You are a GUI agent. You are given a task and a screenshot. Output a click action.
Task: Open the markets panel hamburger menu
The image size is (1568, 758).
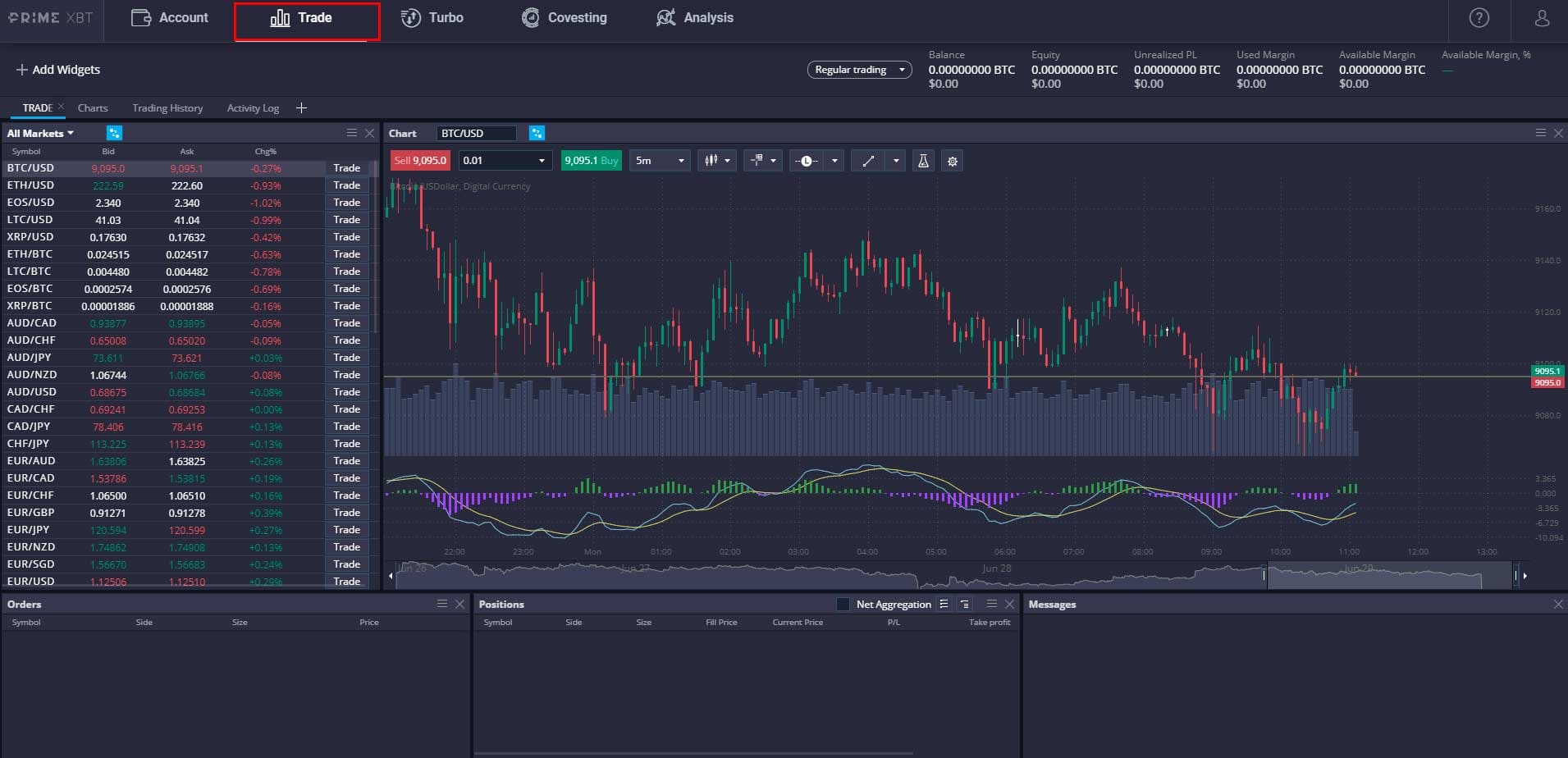(x=352, y=133)
